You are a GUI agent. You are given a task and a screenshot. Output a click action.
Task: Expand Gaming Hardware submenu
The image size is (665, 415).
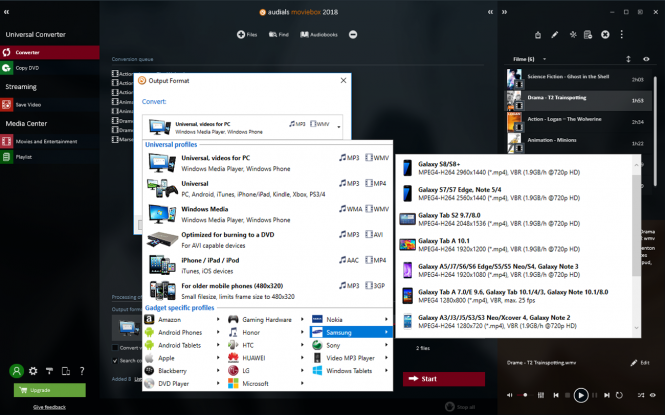[x=266, y=320]
